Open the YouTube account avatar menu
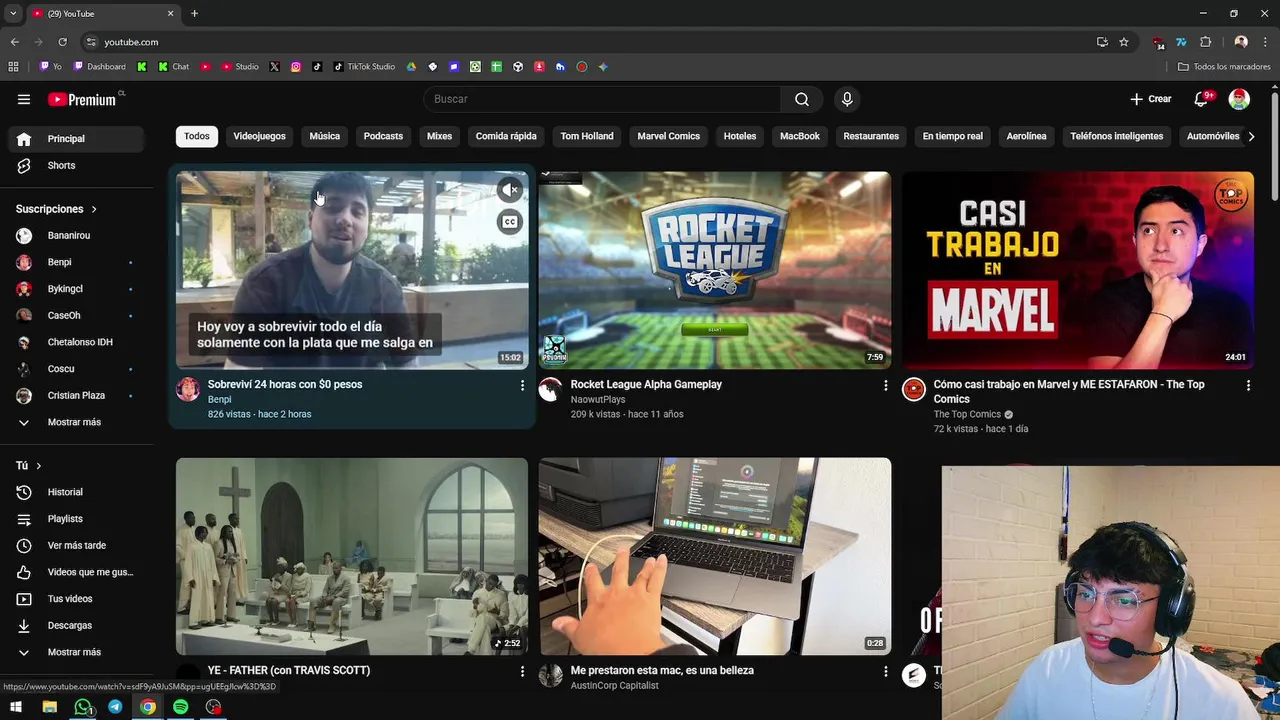1280x720 pixels. [x=1239, y=99]
